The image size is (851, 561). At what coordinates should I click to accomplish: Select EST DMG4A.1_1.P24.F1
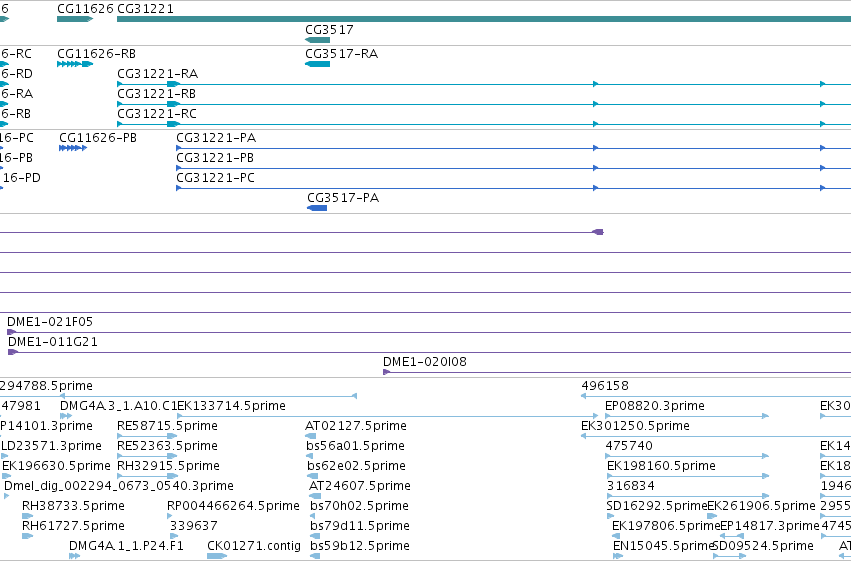click(x=126, y=546)
